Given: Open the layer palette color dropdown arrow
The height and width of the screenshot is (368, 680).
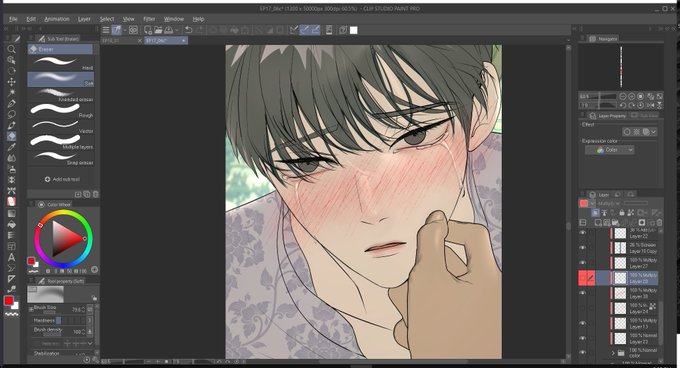Looking at the screenshot, I should point(592,203).
